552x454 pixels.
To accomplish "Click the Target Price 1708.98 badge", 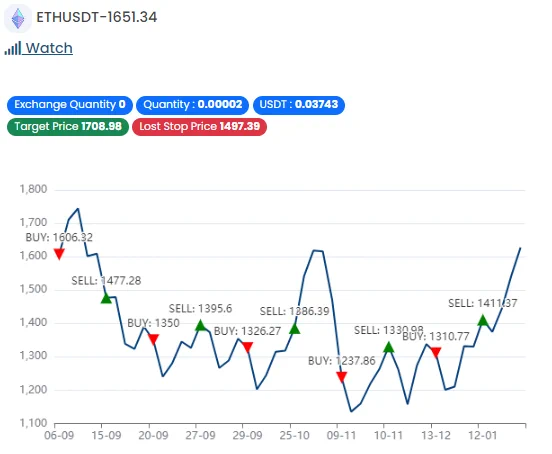I will point(68,127).
